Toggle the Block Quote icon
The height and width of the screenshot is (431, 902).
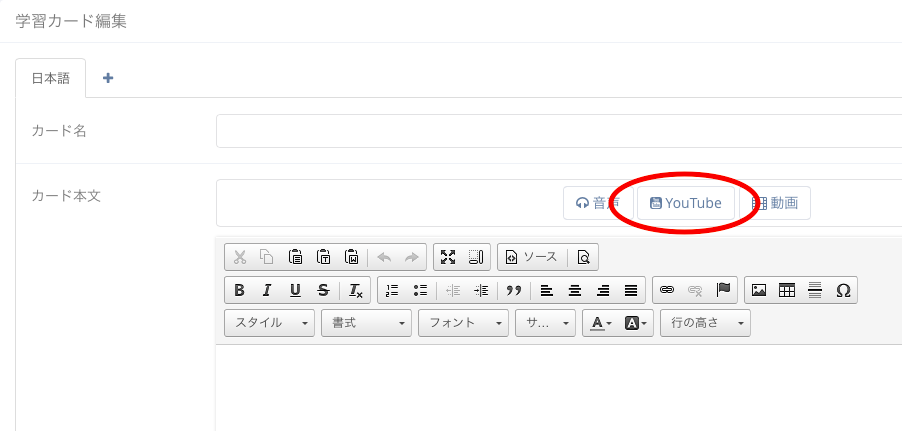513,291
